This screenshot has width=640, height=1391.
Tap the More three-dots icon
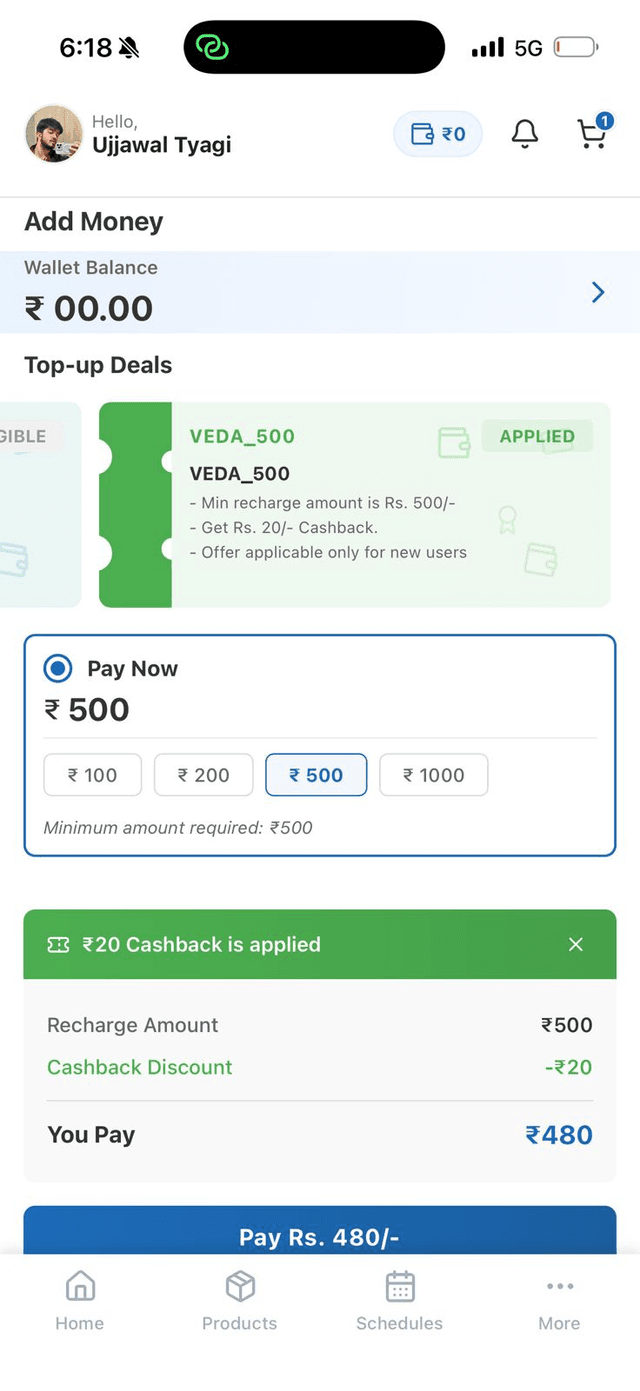[x=559, y=1287]
